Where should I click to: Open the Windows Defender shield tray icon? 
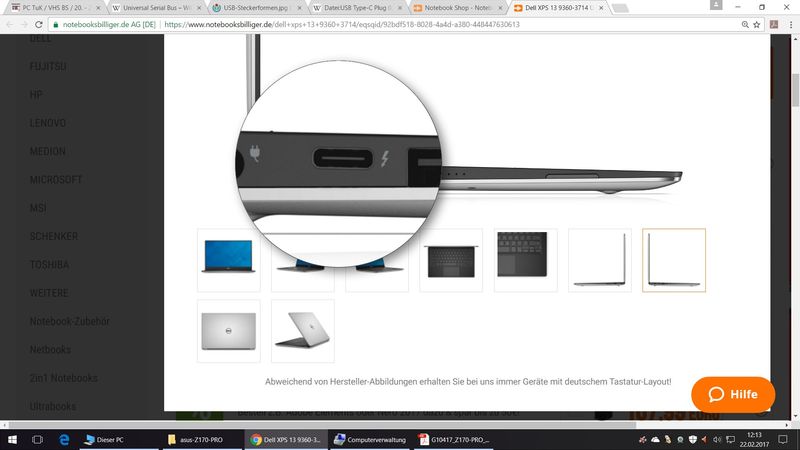692,439
